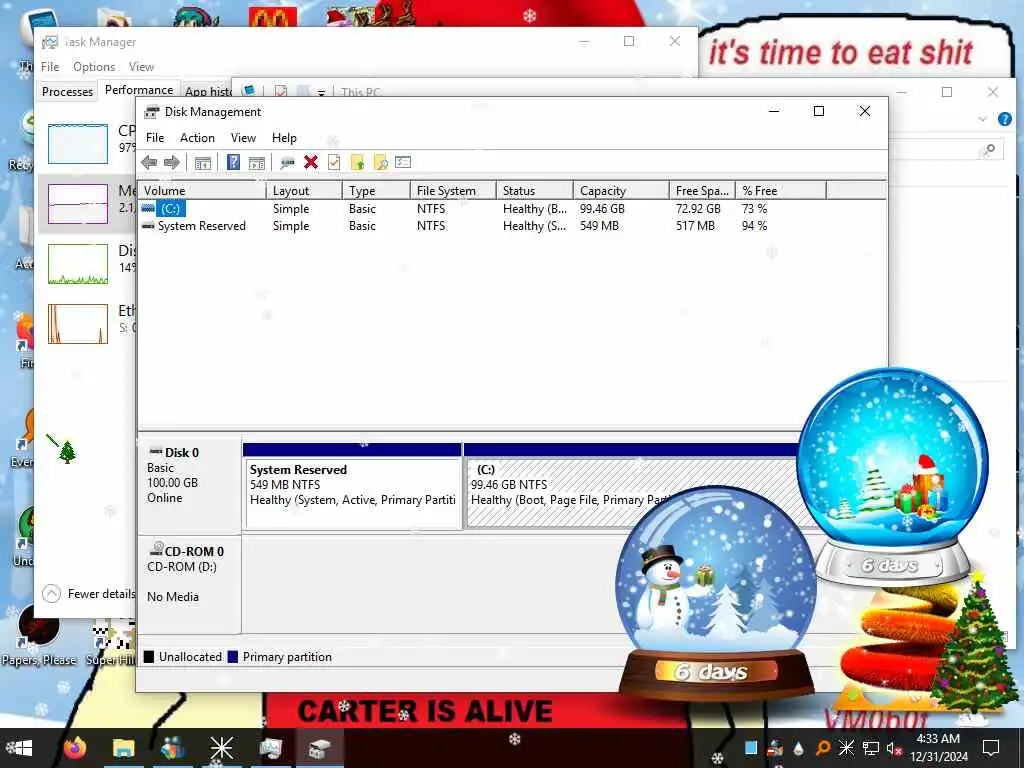Click the search magnifier in the File Explorer window
The width and height of the screenshot is (1024, 768).
click(x=990, y=150)
